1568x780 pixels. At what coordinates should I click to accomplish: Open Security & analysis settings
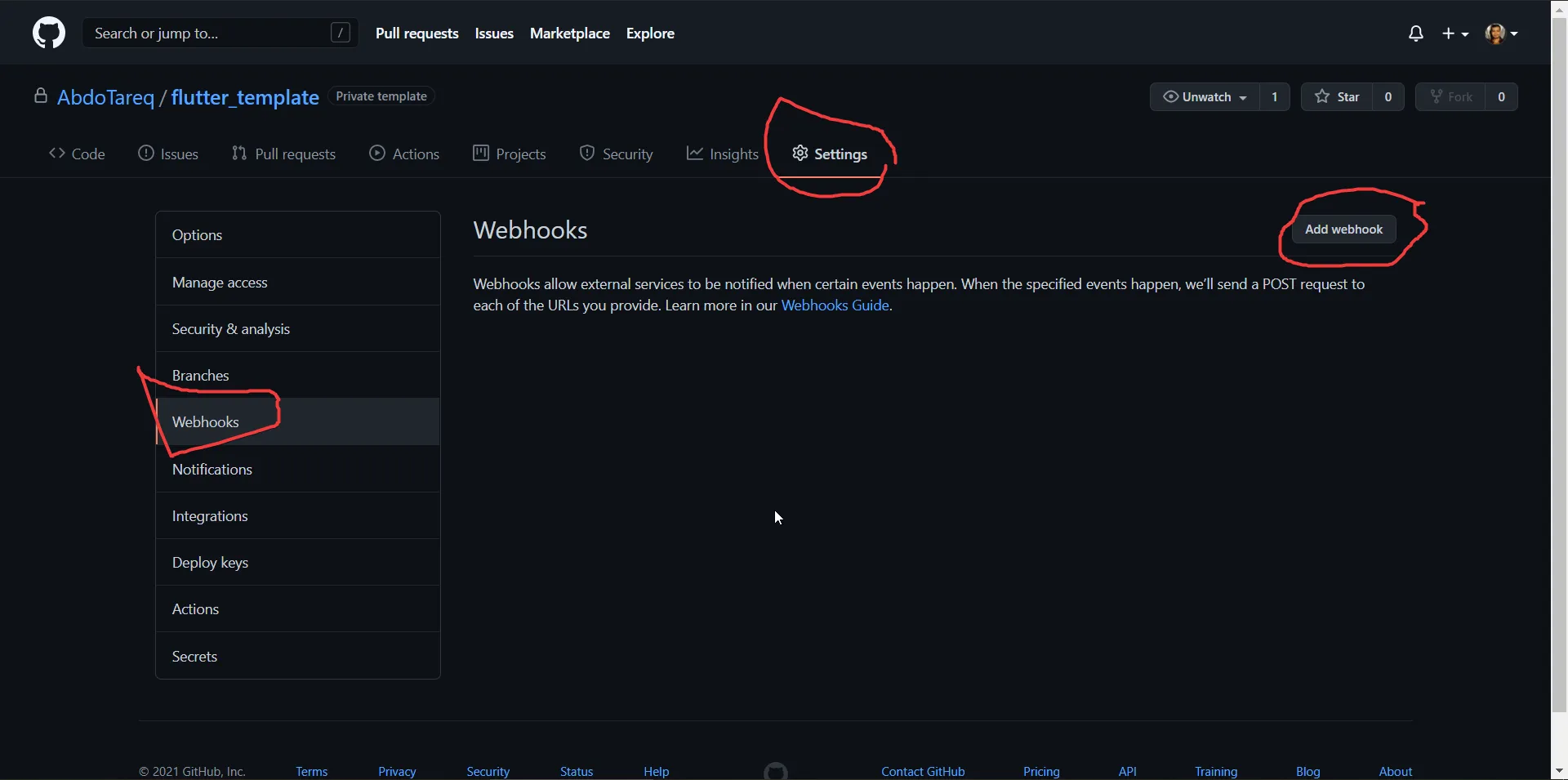coord(298,328)
